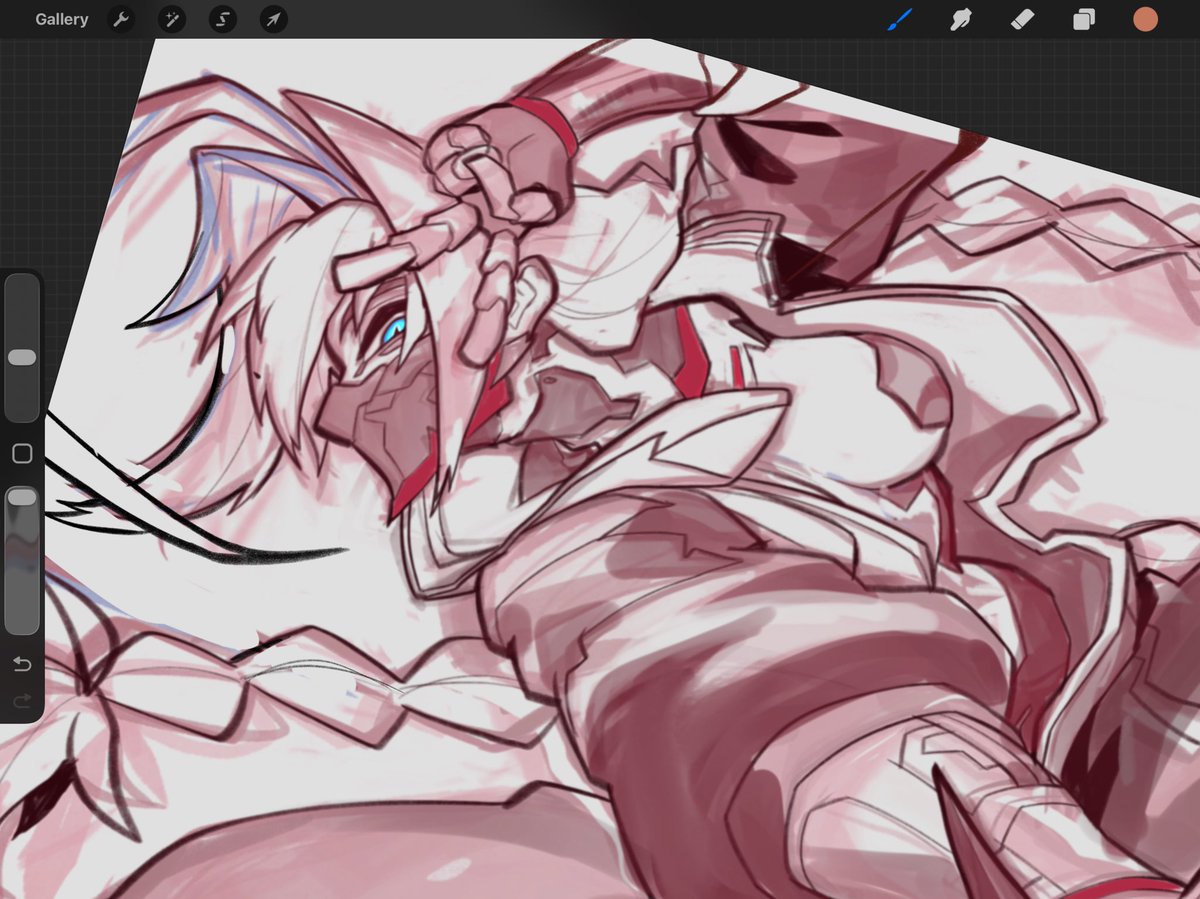Open the Layers panel

pos(1084,19)
